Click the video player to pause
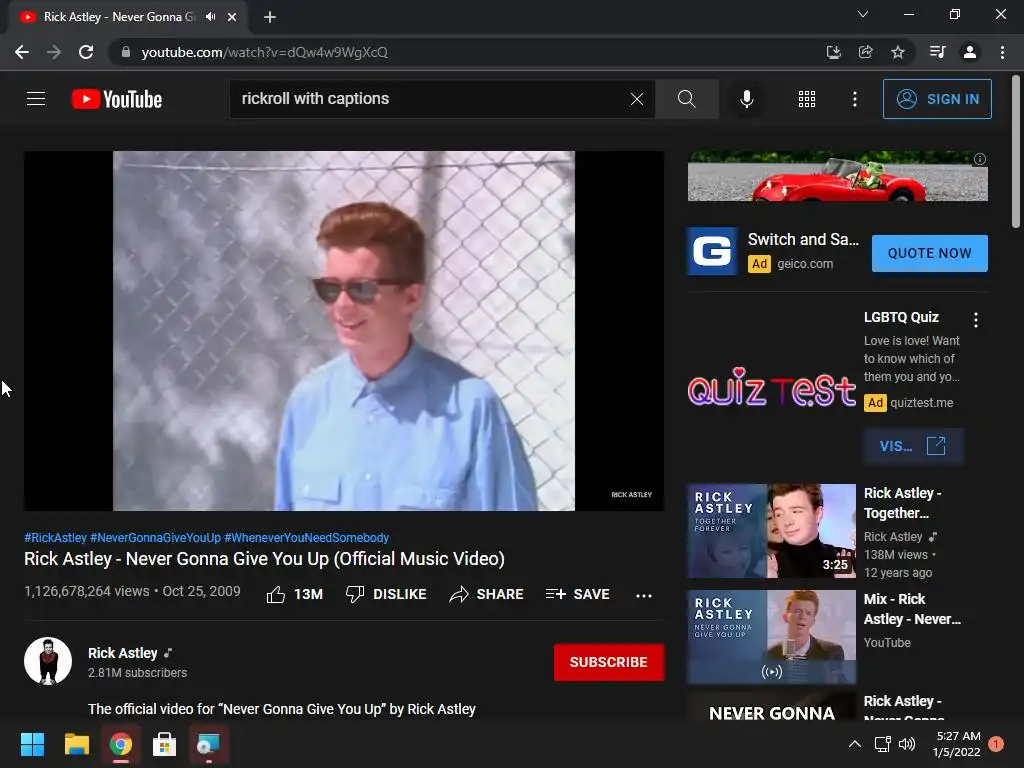This screenshot has width=1024, height=768. (344, 330)
